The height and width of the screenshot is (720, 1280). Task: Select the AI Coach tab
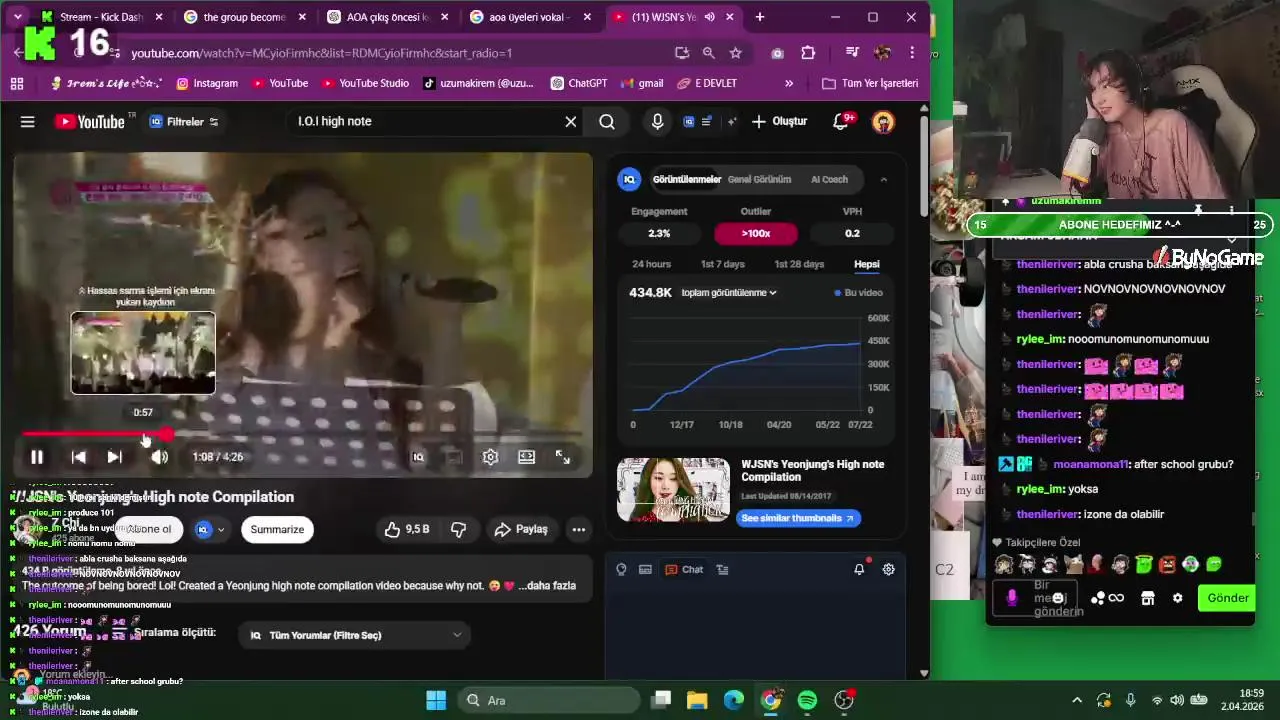pyautogui.click(x=829, y=180)
